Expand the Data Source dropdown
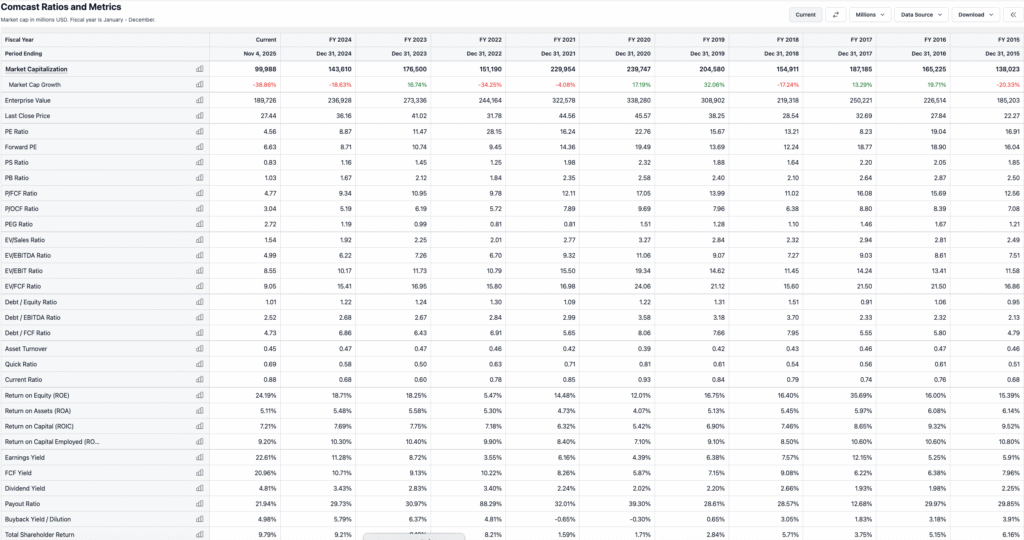The image size is (1024, 540). [x=920, y=15]
